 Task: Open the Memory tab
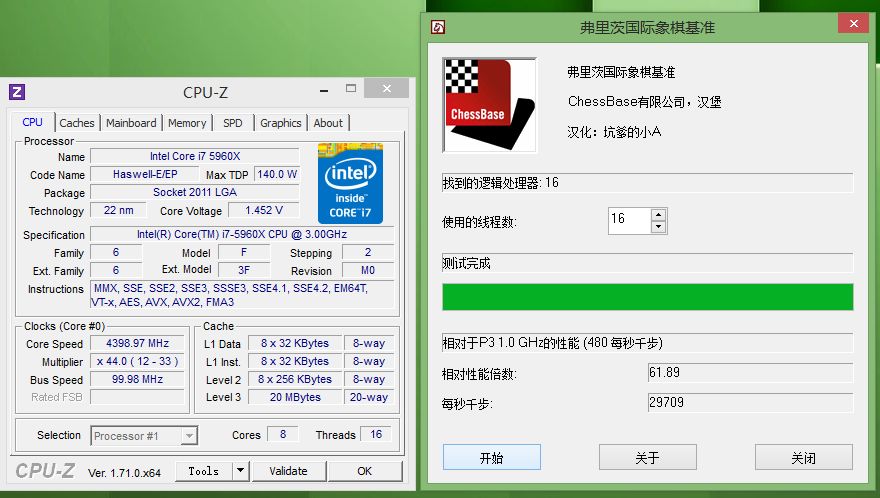(187, 123)
